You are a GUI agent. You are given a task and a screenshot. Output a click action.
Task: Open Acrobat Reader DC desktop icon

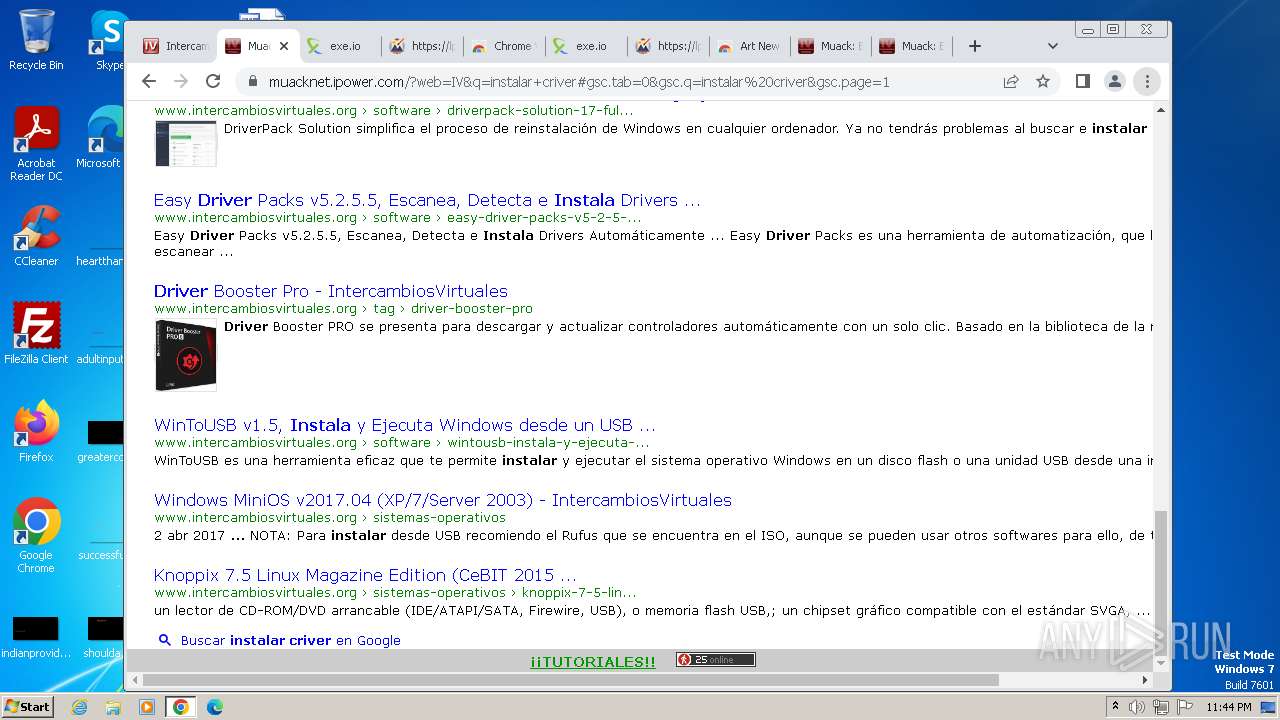pos(36,144)
